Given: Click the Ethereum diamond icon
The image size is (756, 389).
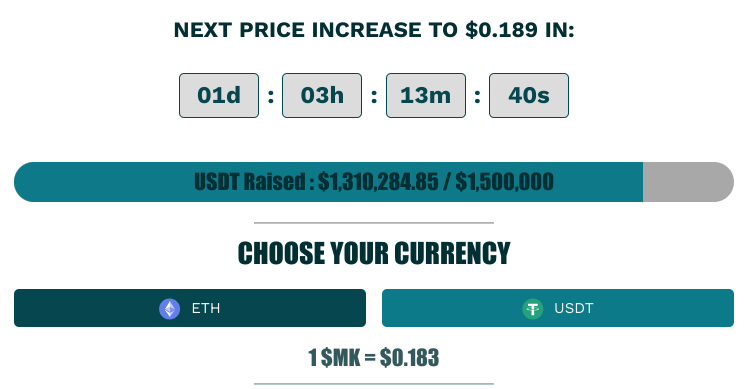Looking at the screenshot, I should point(169,309).
